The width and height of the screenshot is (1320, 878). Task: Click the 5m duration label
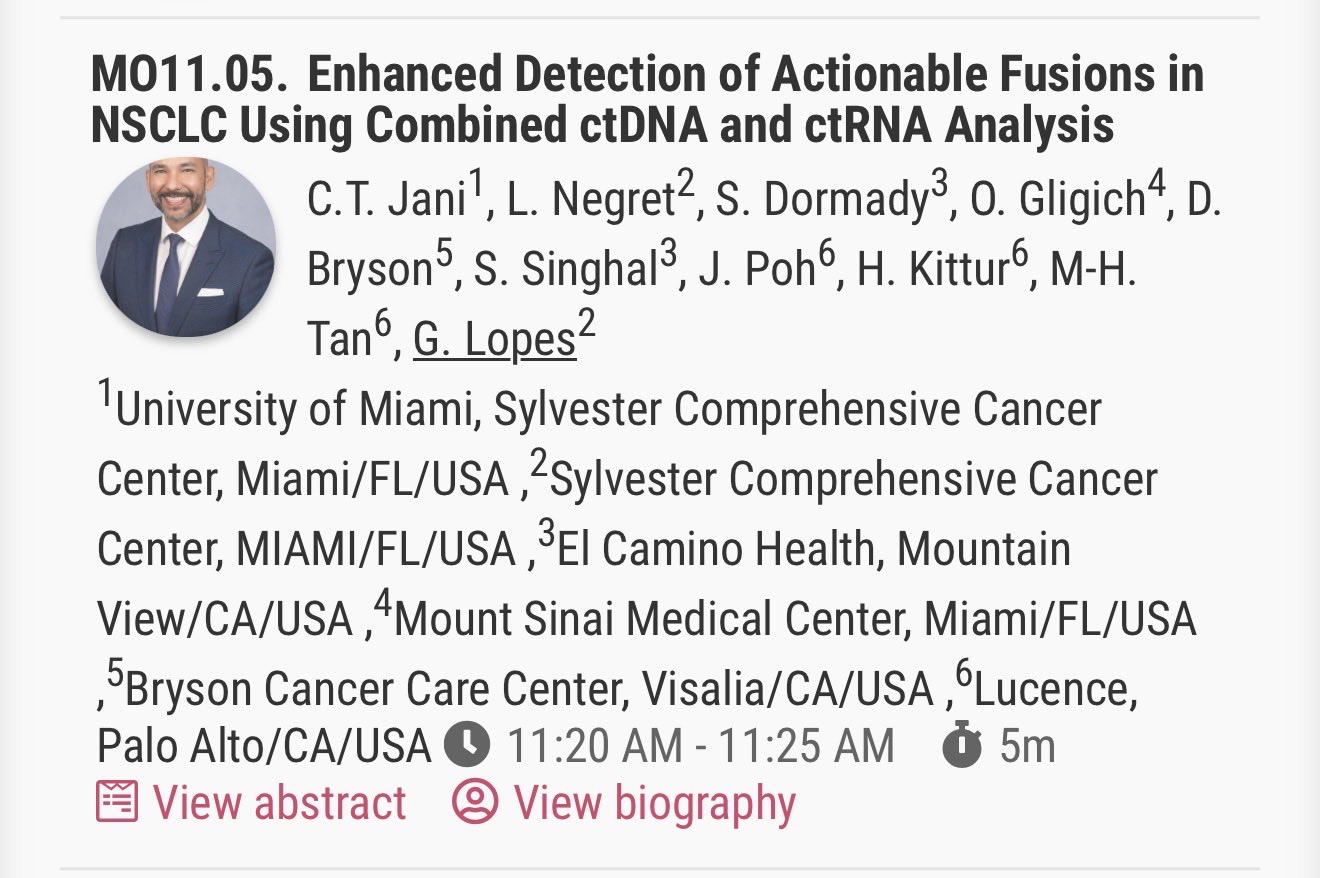pos(1028,746)
